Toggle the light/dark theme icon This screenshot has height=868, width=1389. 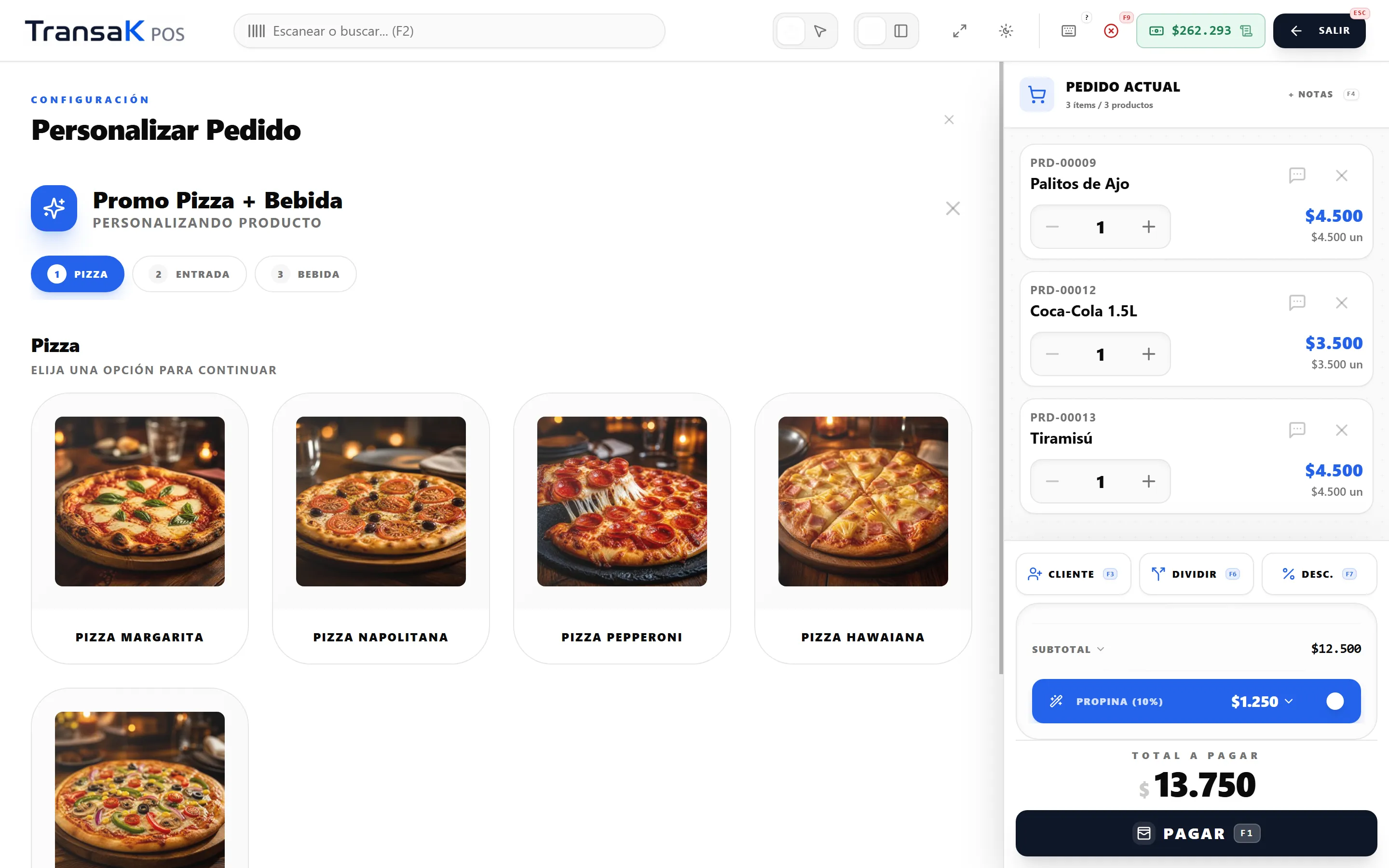pos(1006,31)
